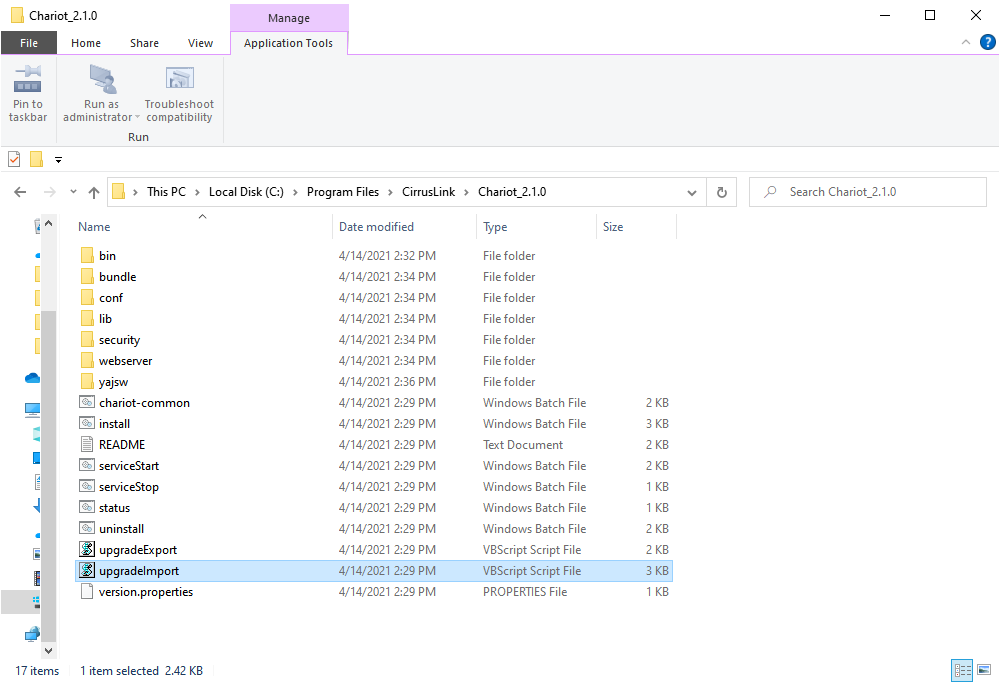
Task: Expand the Local Disk (C:) breadcrumb chevron
Action: [x=295, y=192]
